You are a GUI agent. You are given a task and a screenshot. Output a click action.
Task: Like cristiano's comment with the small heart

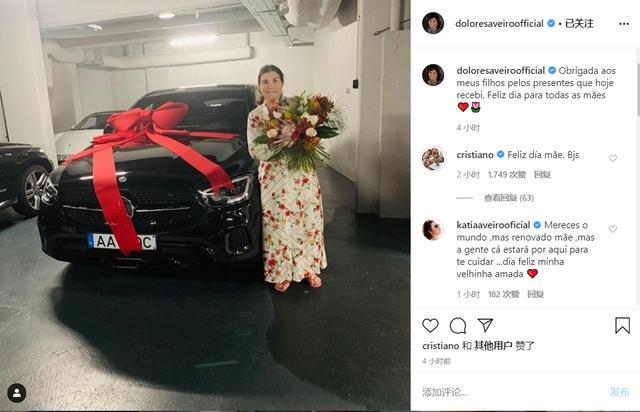[613, 158]
